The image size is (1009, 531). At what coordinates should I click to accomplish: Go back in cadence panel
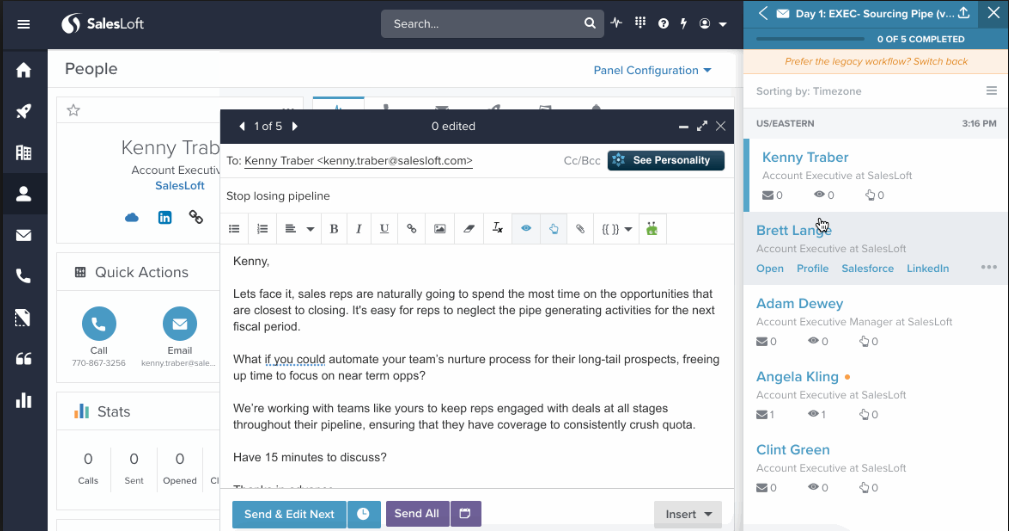pyautogui.click(x=763, y=13)
